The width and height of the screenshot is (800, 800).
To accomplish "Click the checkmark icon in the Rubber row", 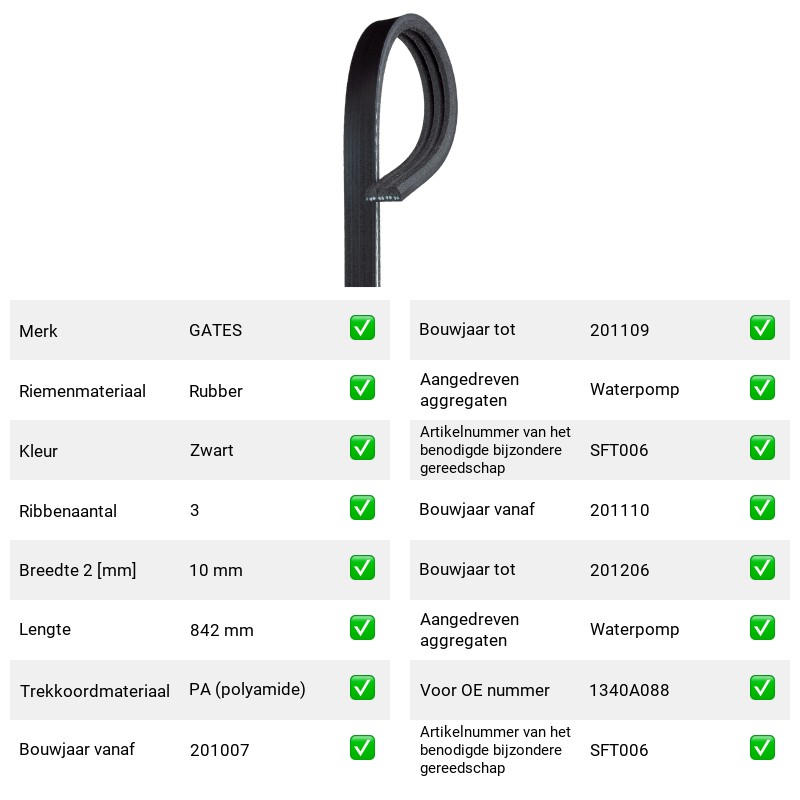I will click(x=362, y=388).
